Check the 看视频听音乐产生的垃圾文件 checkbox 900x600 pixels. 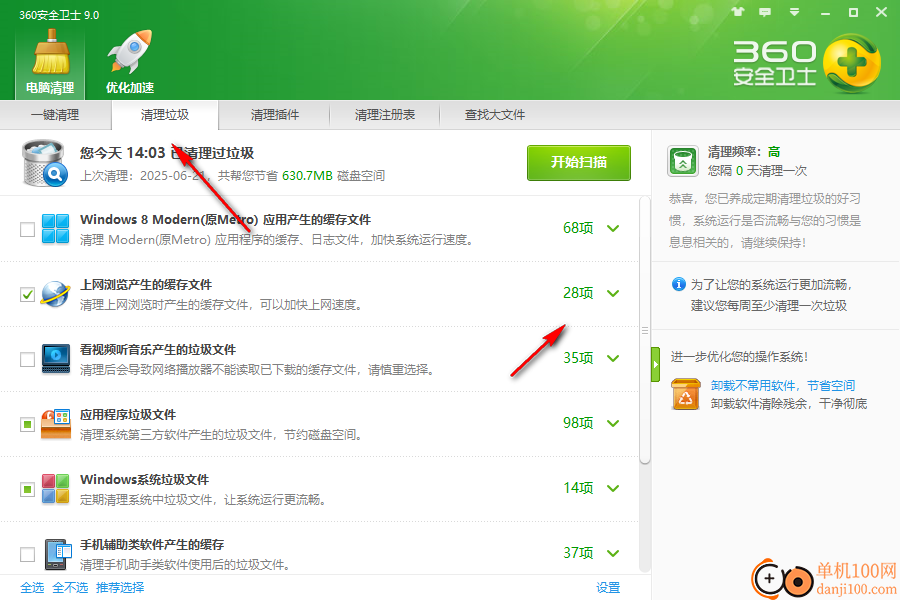point(27,359)
